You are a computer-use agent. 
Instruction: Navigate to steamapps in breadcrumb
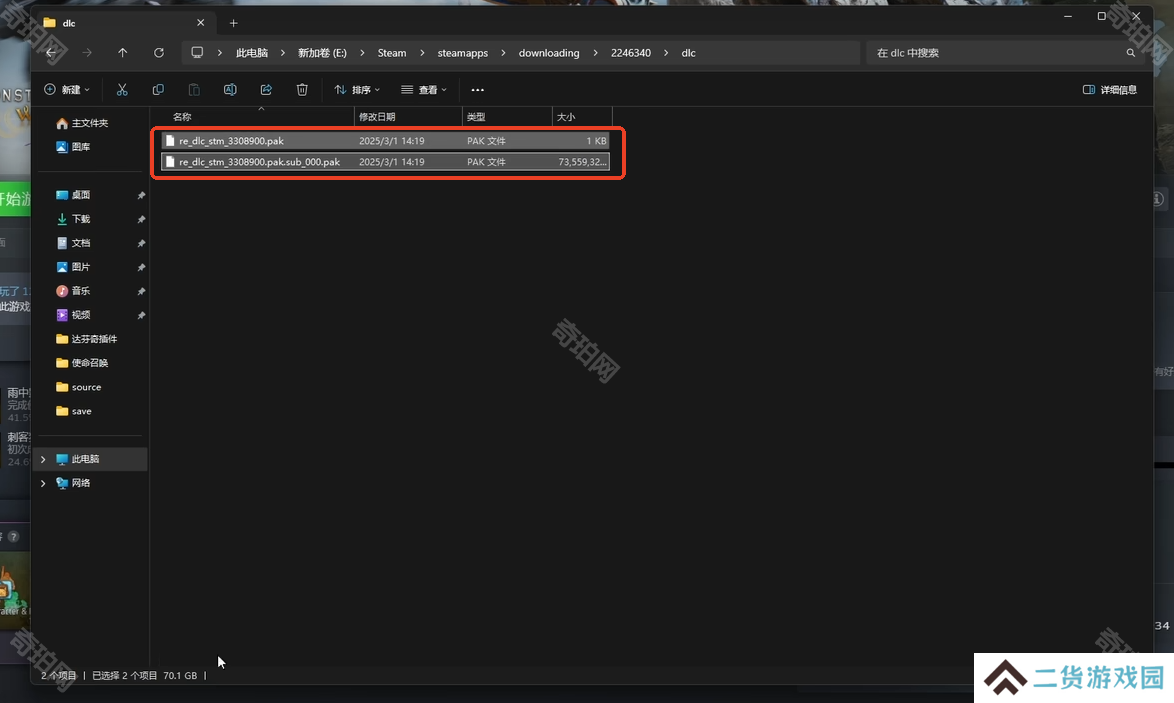[463, 53]
